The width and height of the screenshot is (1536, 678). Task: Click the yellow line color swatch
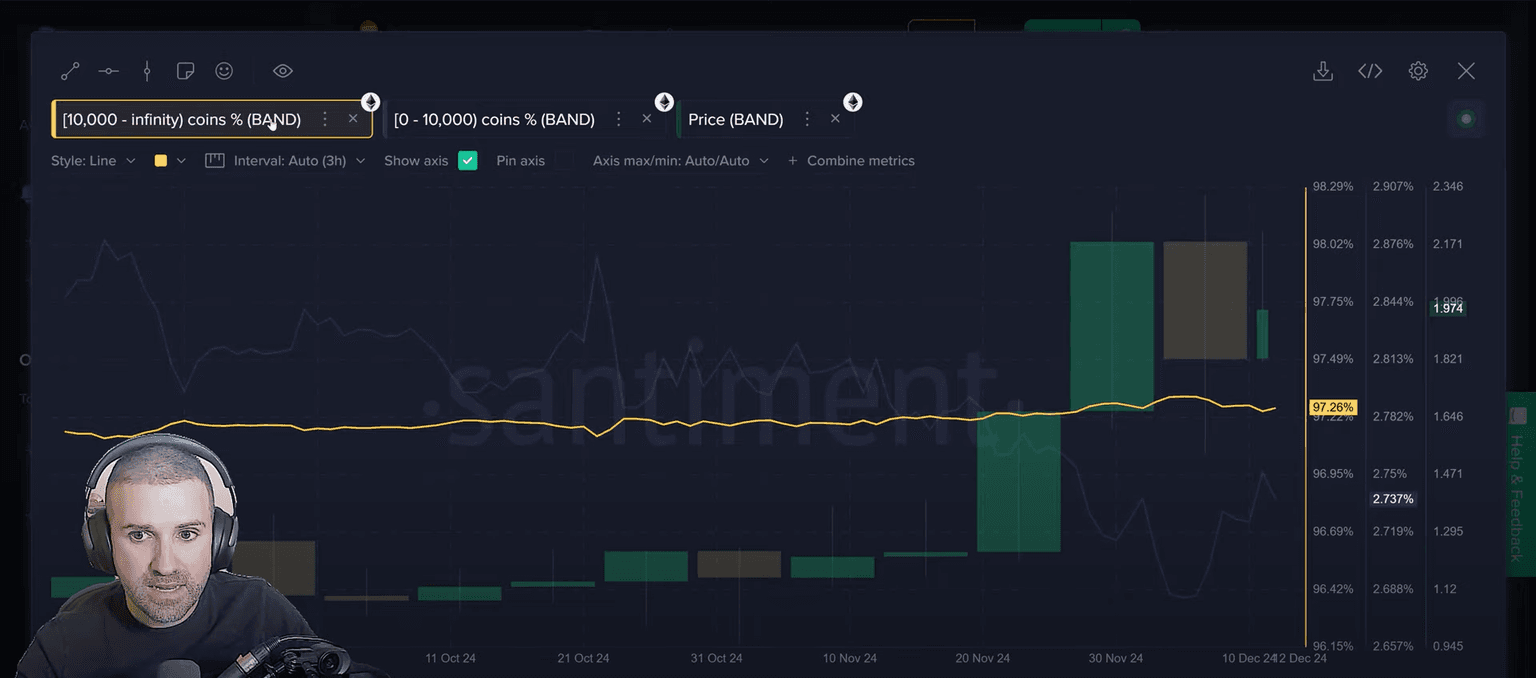pyautogui.click(x=161, y=160)
